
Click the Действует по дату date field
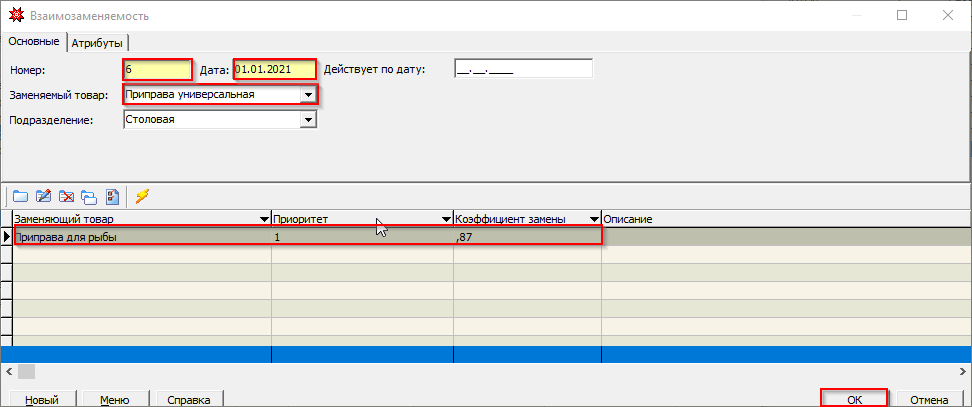coord(523,69)
